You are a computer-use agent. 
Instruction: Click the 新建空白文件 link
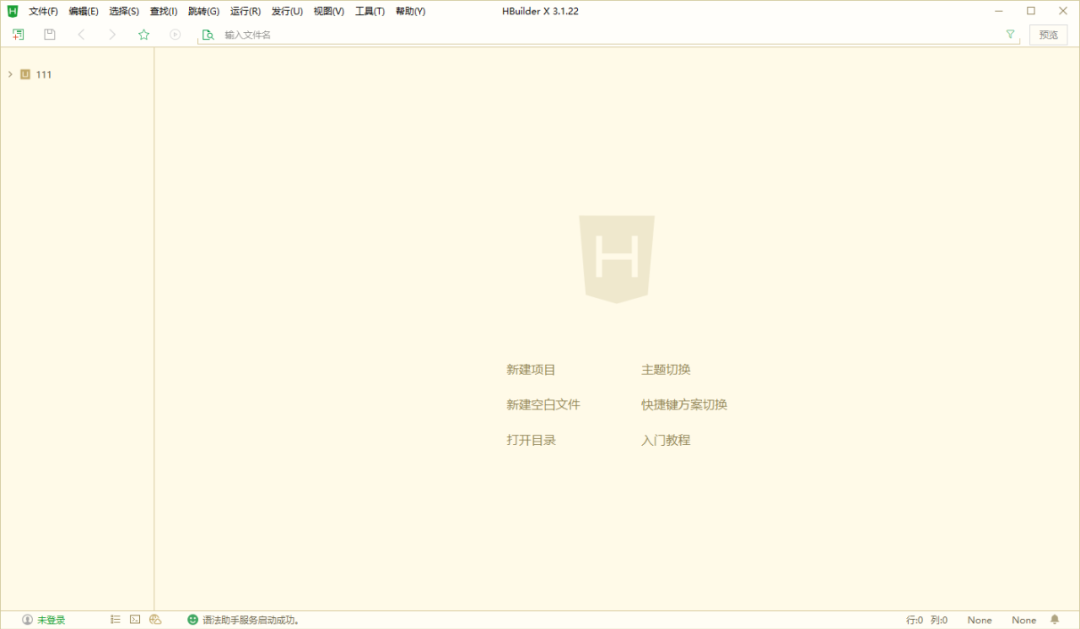point(543,405)
